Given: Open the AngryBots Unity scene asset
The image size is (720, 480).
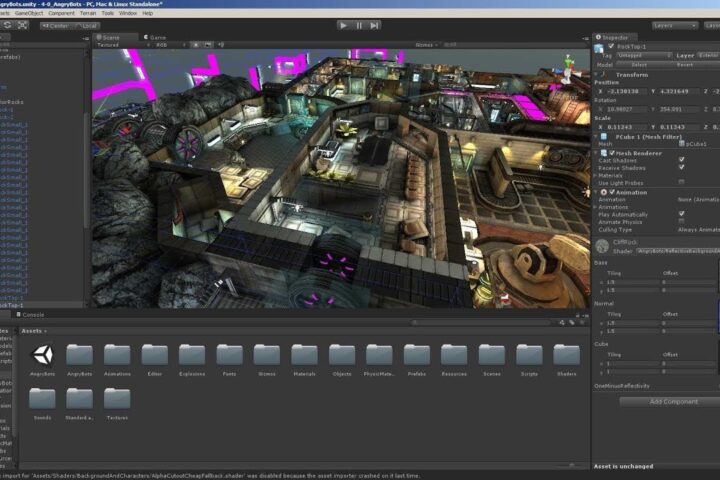Looking at the screenshot, I should tap(42, 355).
